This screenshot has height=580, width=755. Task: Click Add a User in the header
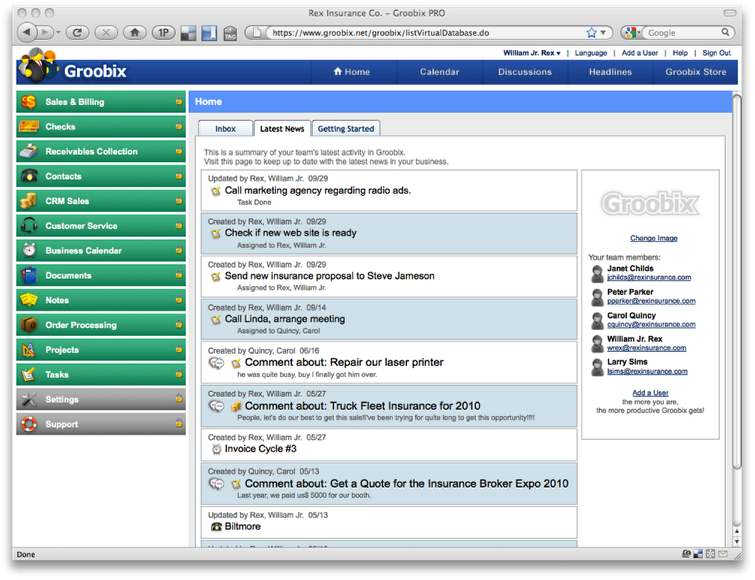click(639, 53)
